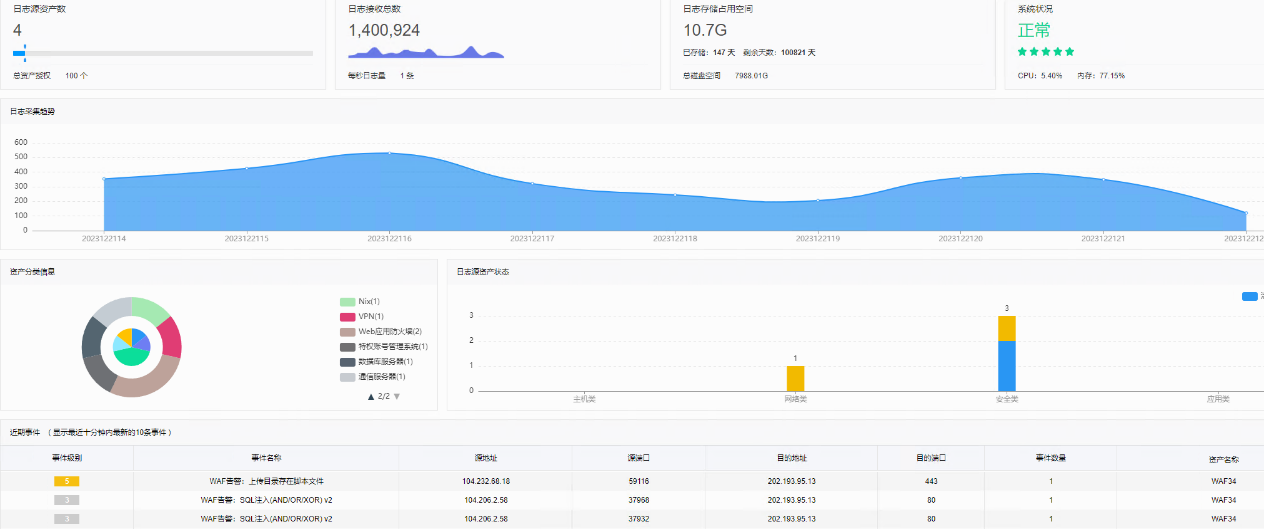Screen dimensions: 1264x529
Task: Click the center of the asset donut chart
Action: [131, 346]
